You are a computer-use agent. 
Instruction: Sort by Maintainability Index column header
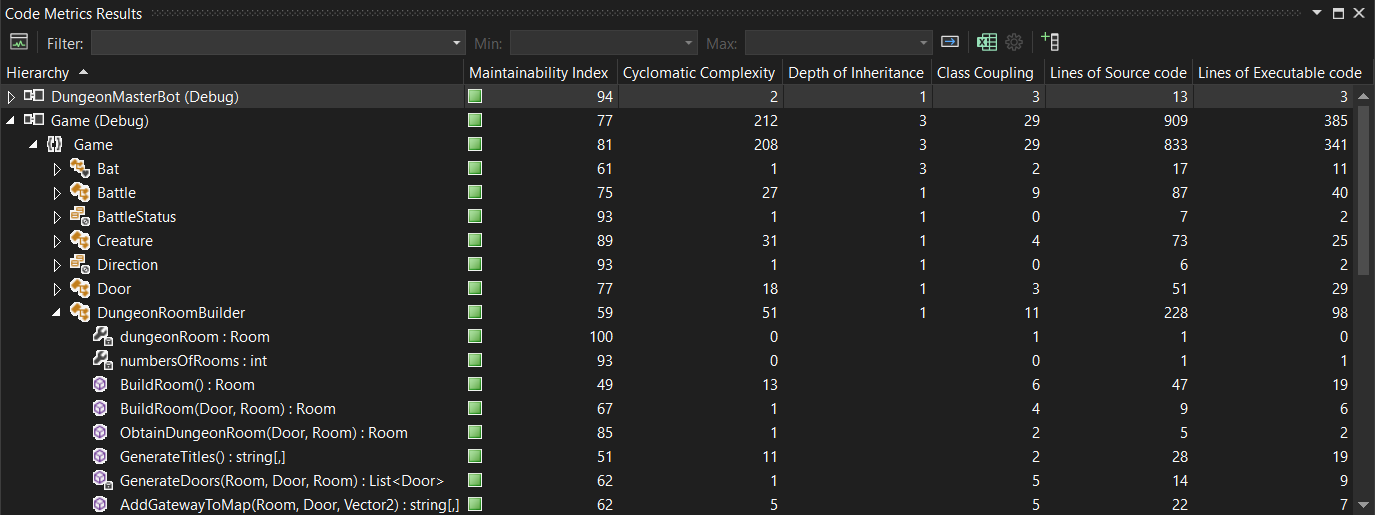(540, 72)
